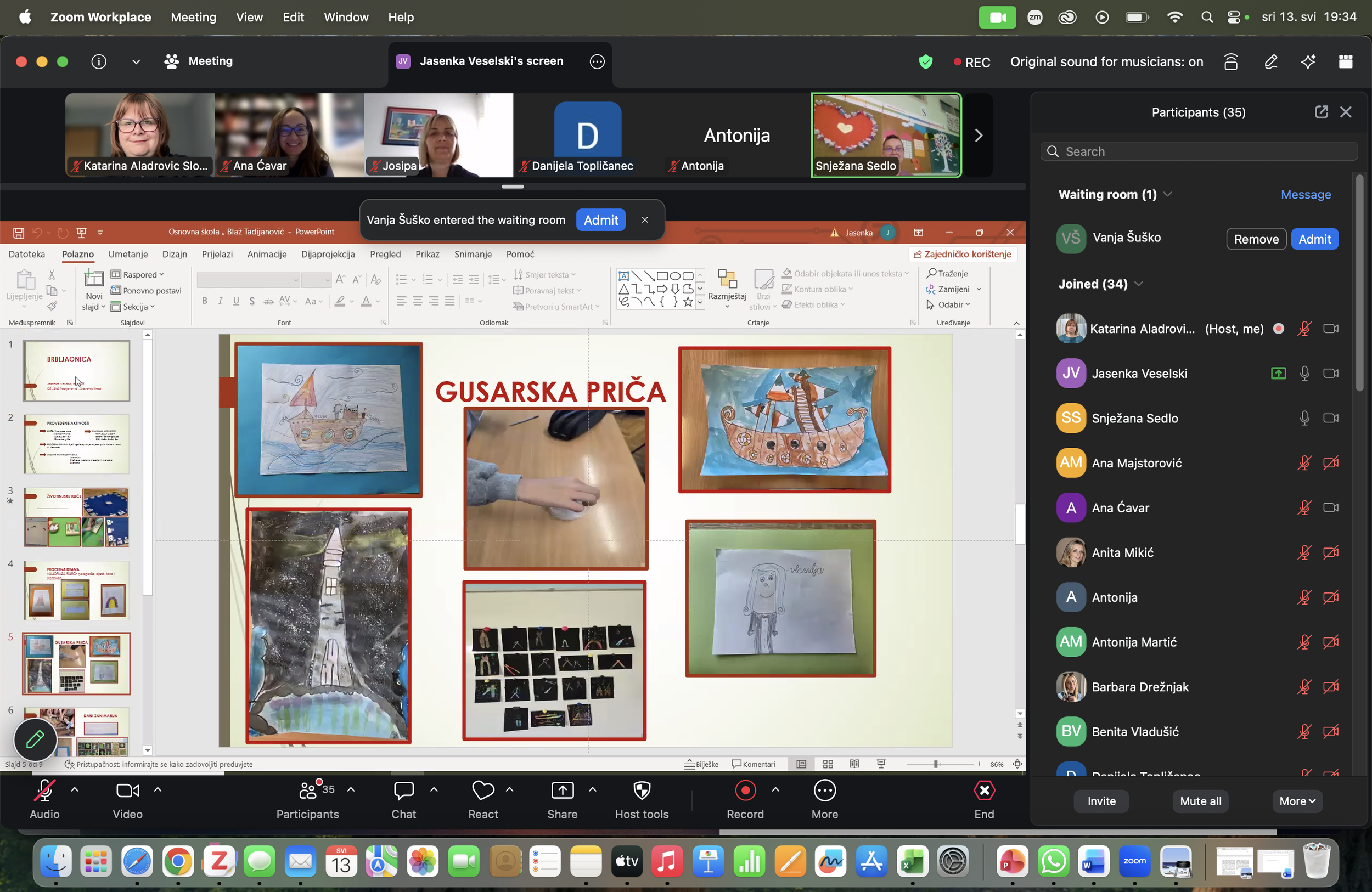This screenshot has width=1372, height=892.
Task: Toggle Zoom Video camera button
Action: (x=127, y=800)
